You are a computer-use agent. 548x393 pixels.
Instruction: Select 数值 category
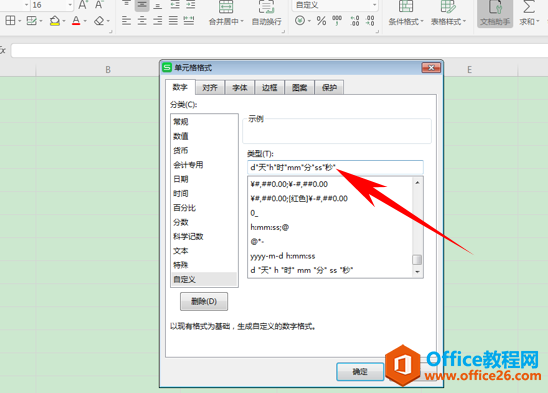(x=204, y=136)
